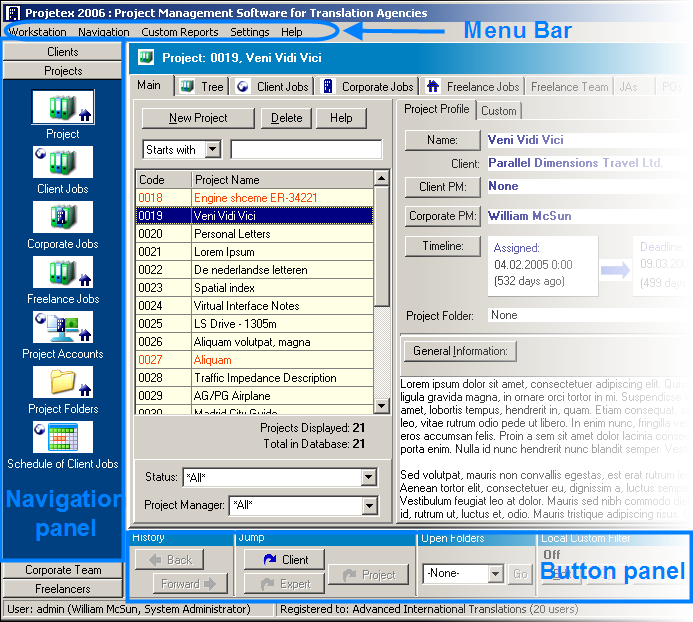The image size is (693, 622).
Task: Open the Status dropdown
Action: (x=368, y=477)
